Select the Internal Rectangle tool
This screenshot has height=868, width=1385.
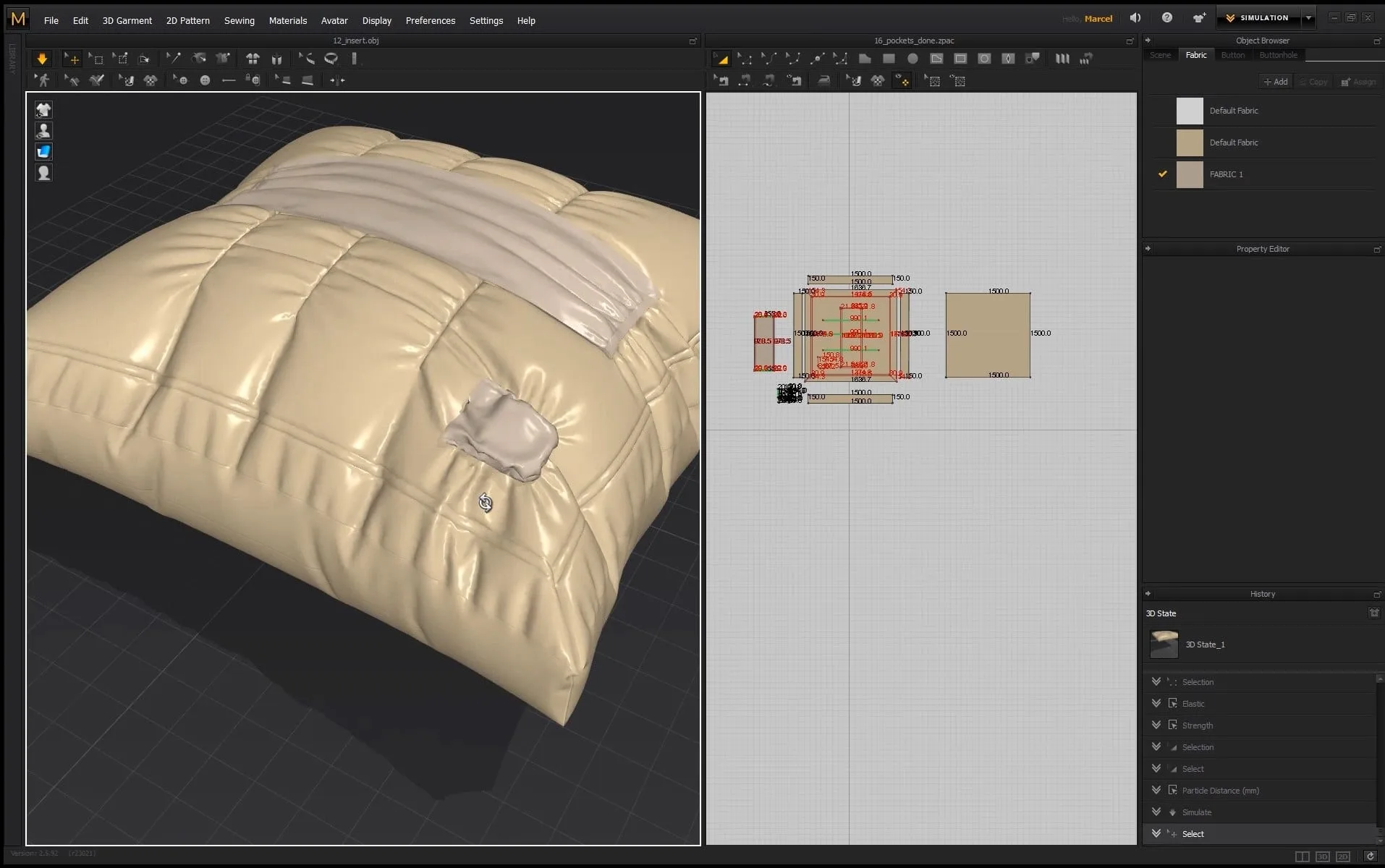(960, 59)
